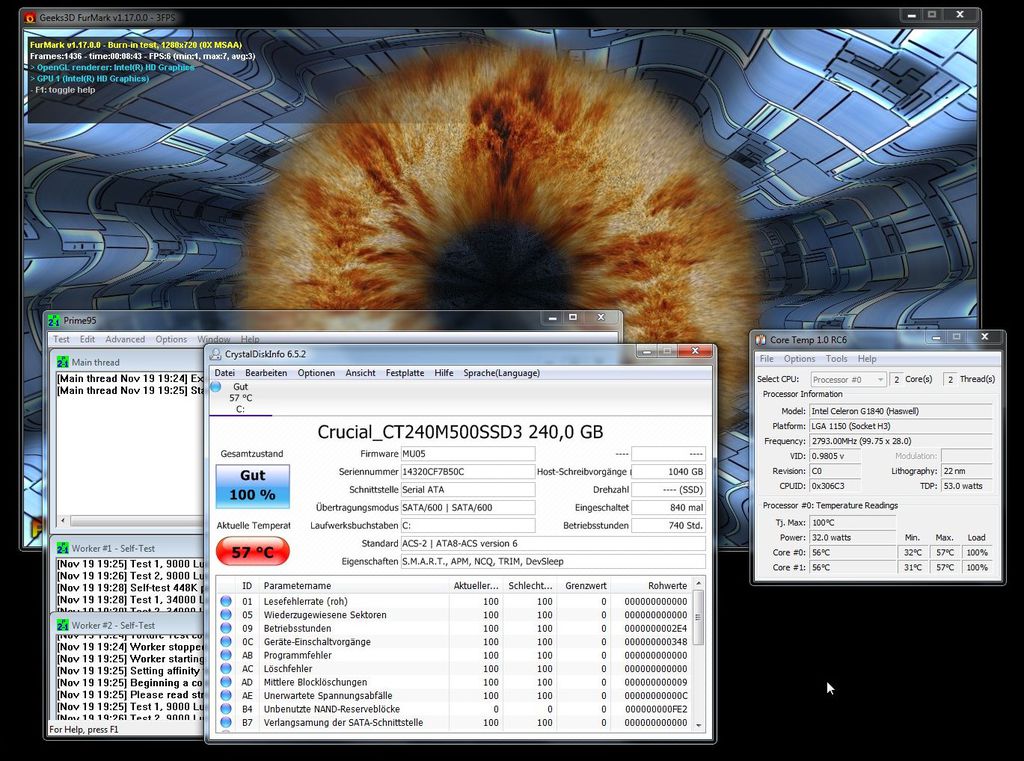Click the Firmware field showing MU05
Image resolution: width=1024 pixels, height=761 pixels.
pos(468,453)
